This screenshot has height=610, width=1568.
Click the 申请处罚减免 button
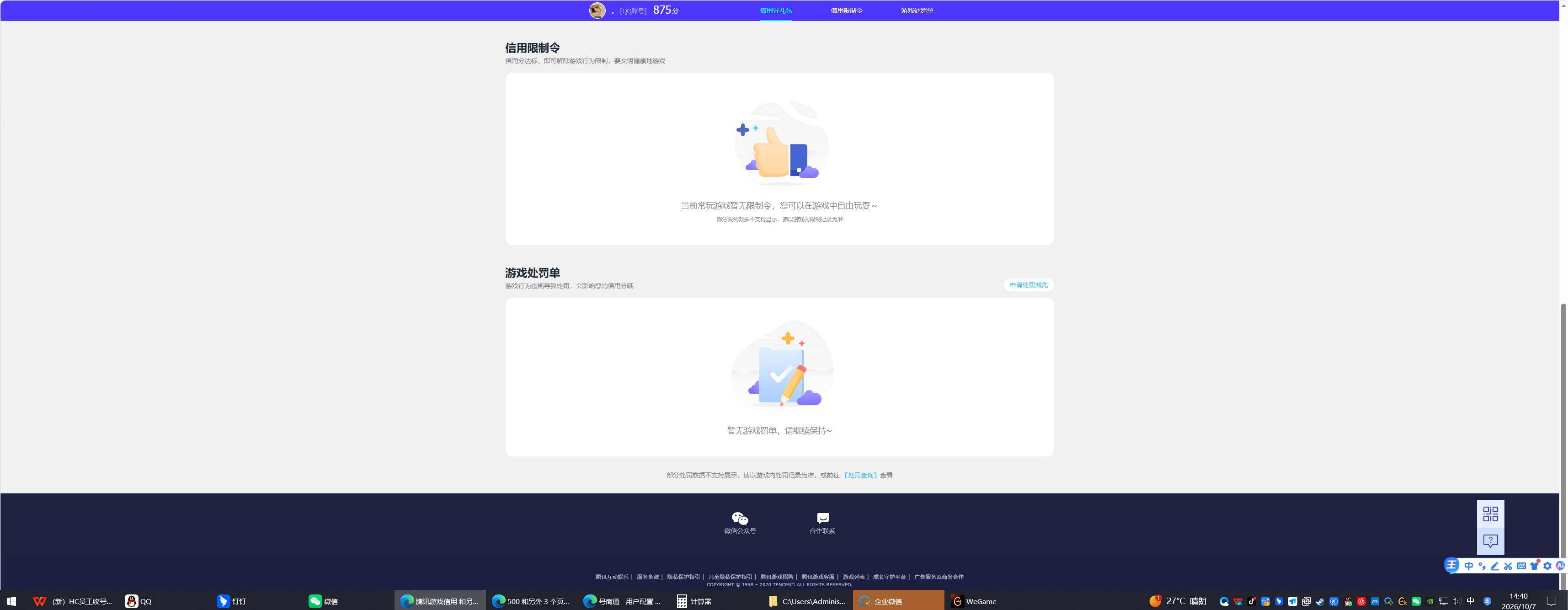(x=1028, y=285)
